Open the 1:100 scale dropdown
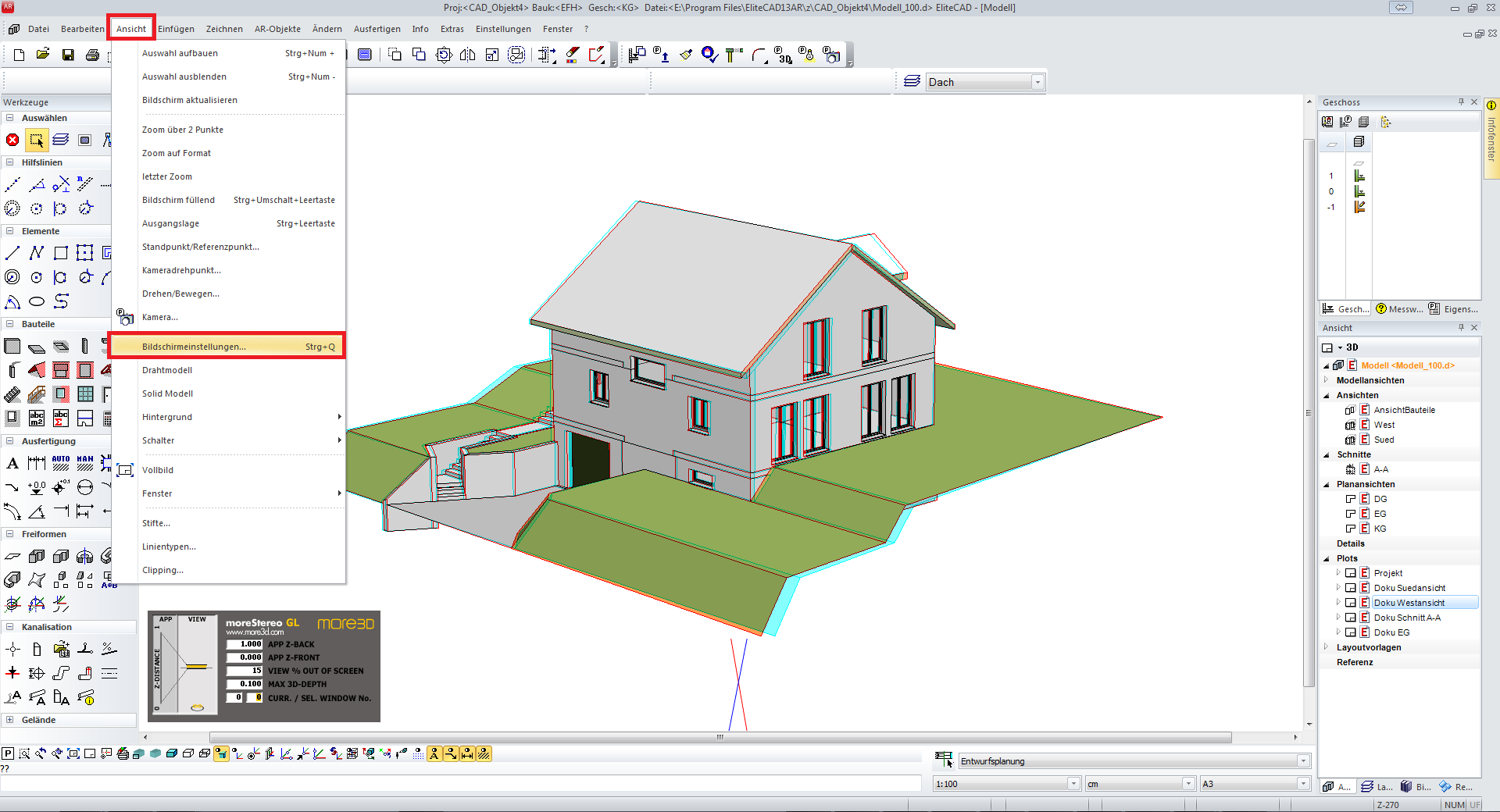 click(1073, 784)
